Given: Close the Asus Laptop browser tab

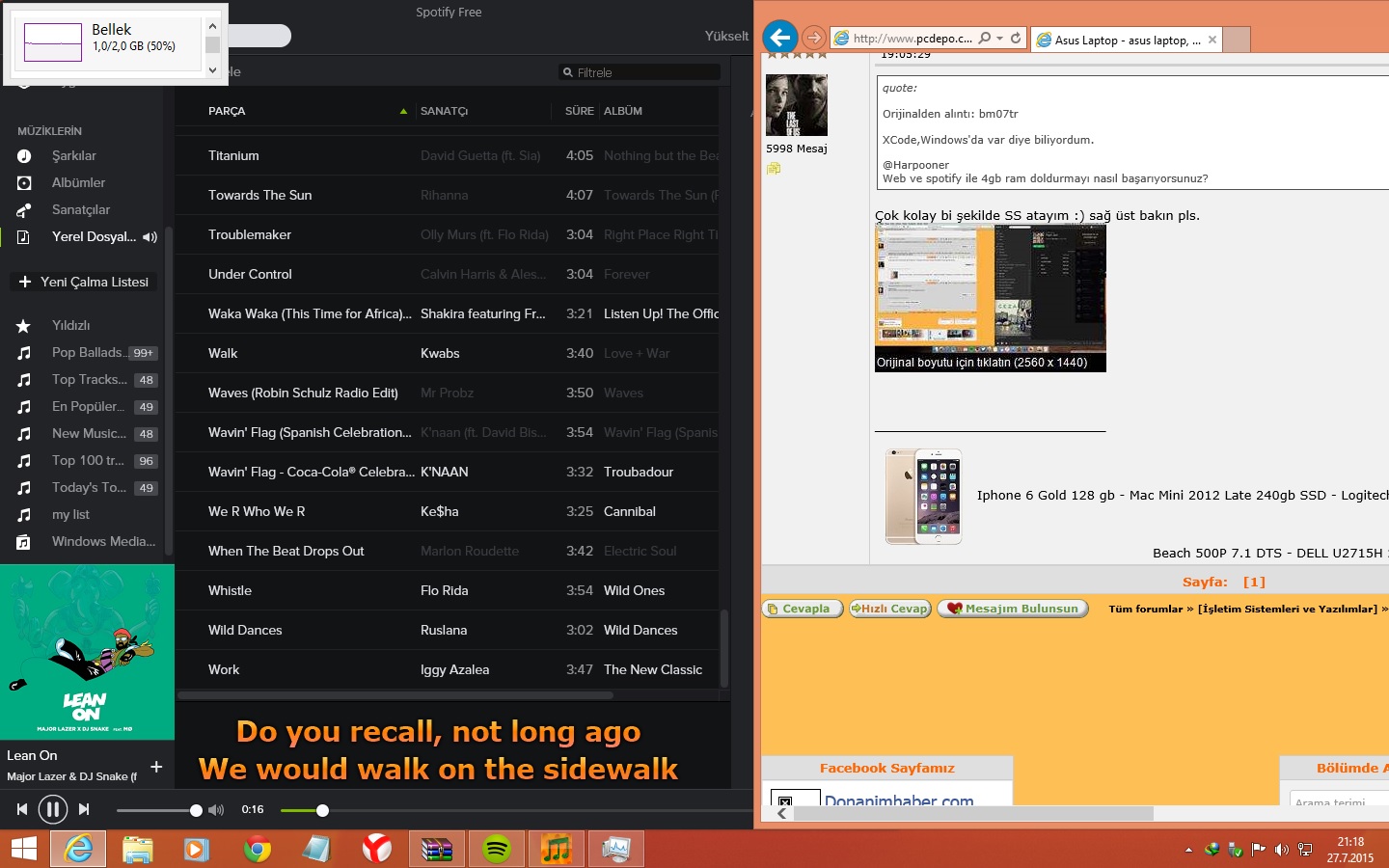Looking at the screenshot, I should (1212, 40).
